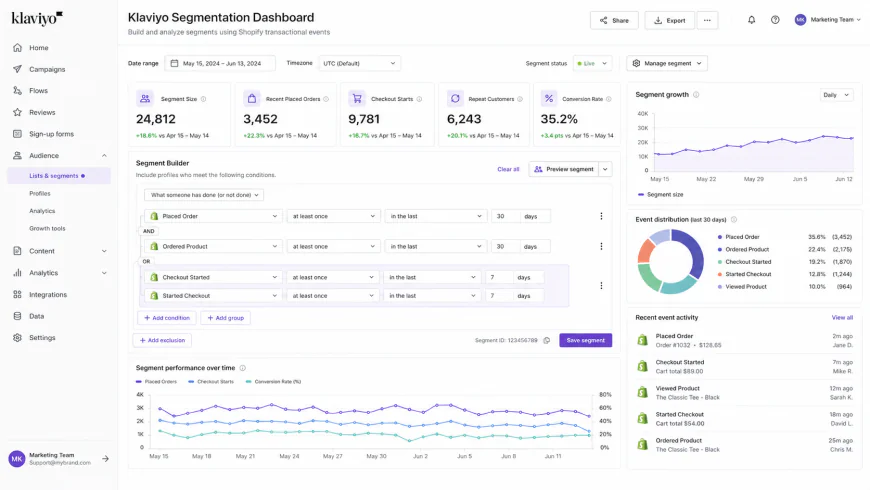This screenshot has height=490, width=870.
Task: Toggle Placed Orders series in performance legend
Action: (x=156, y=382)
